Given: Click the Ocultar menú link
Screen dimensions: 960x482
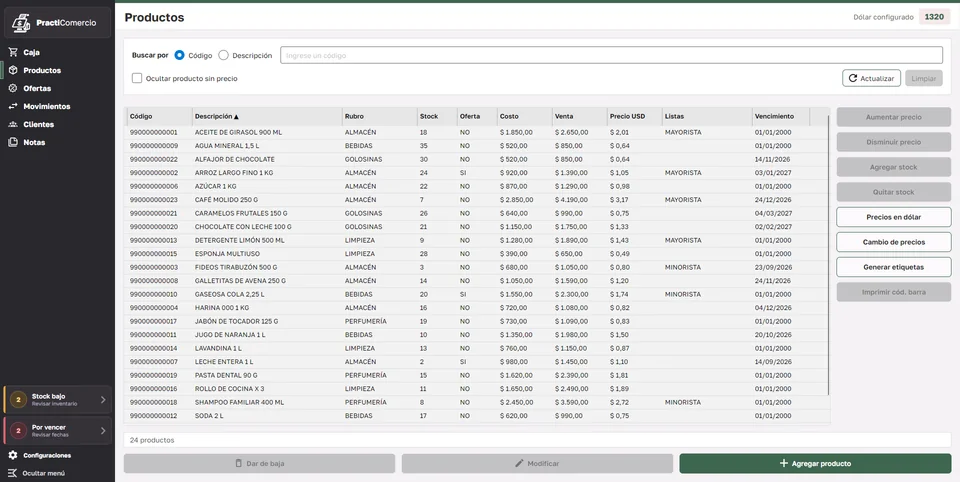Looking at the screenshot, I should click(43, 473).
